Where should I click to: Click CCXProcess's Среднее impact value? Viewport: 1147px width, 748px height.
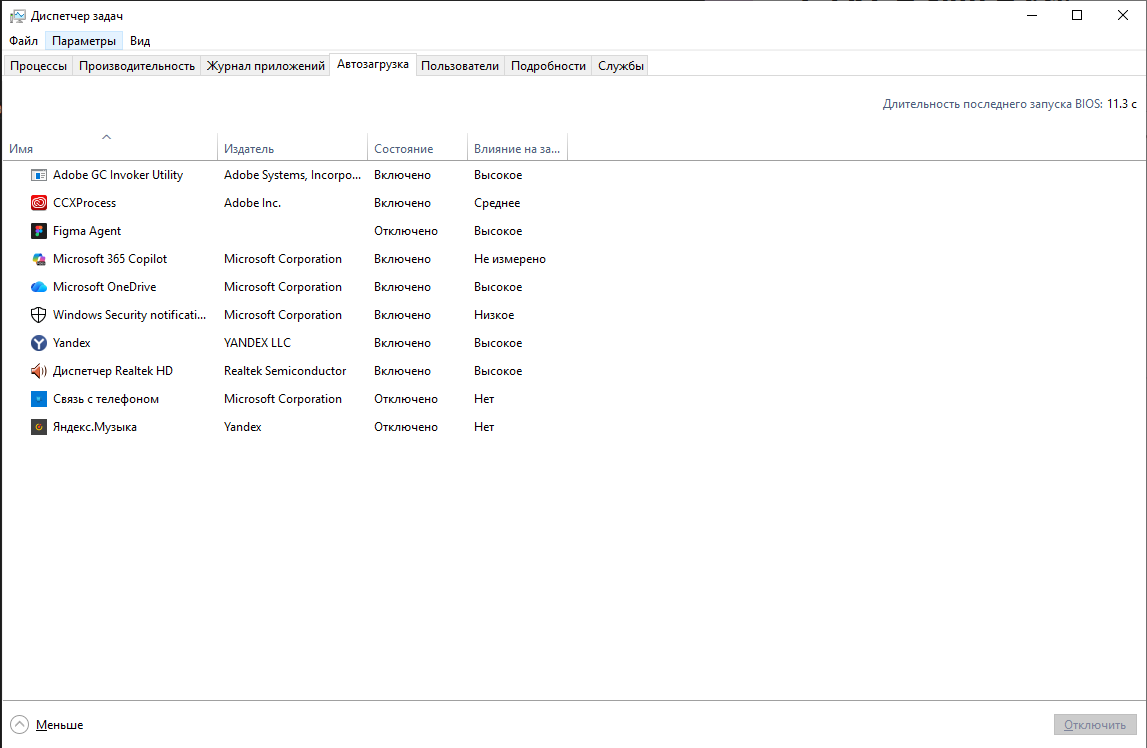[497, 203]
